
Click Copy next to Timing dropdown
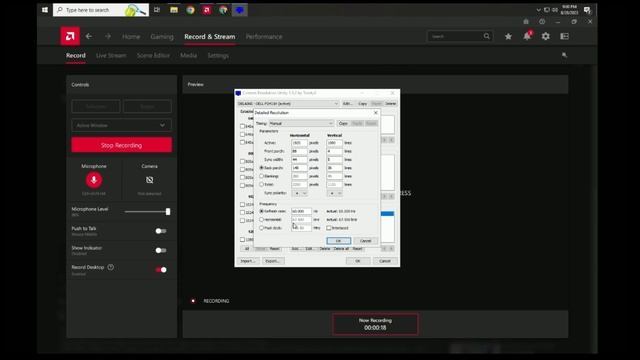[x=343, y=123]
